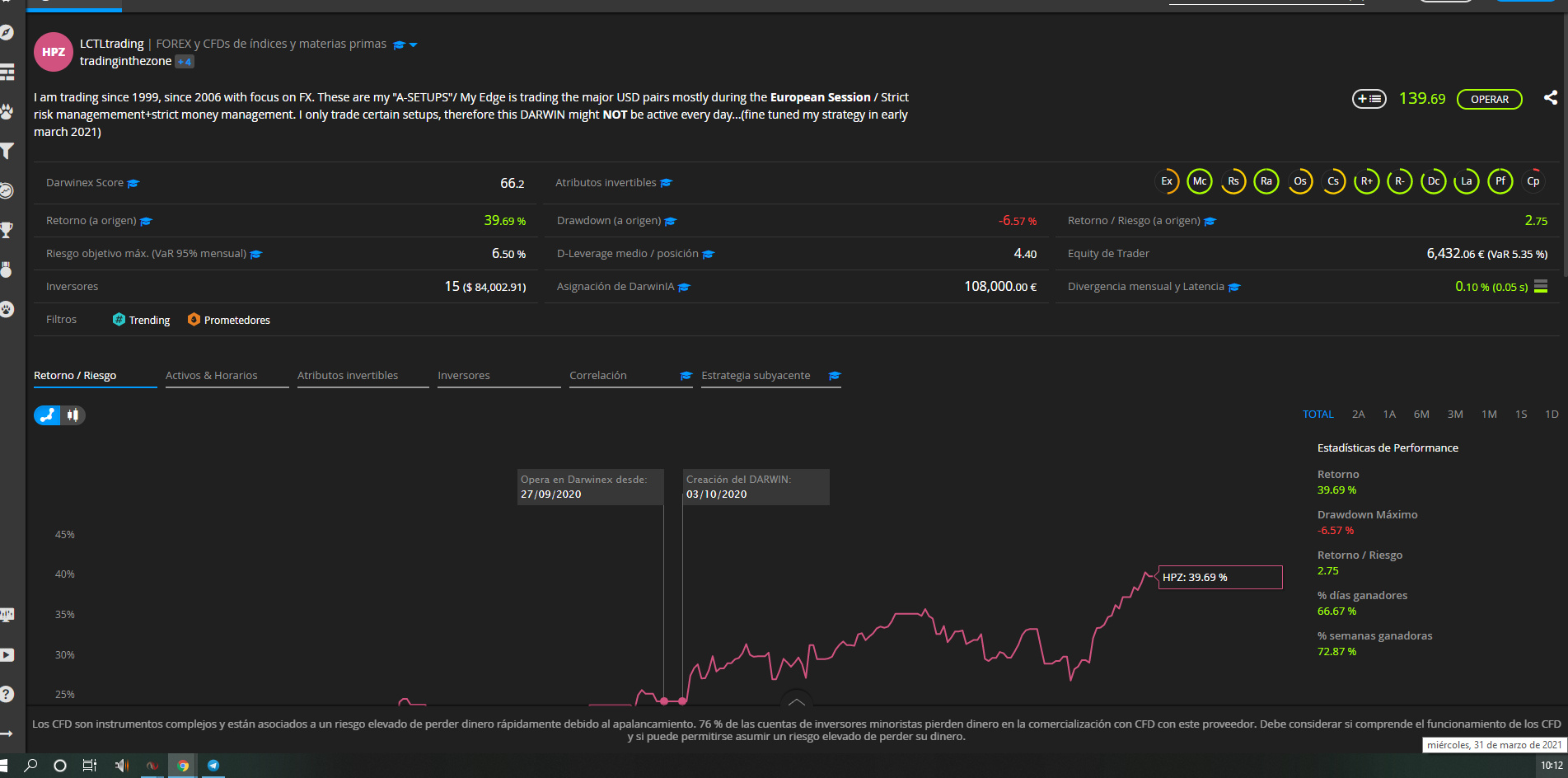Screen dimensions: 1568x778
Task: Click the compass explore icon in sidebar
Action: tap(7, 33)
